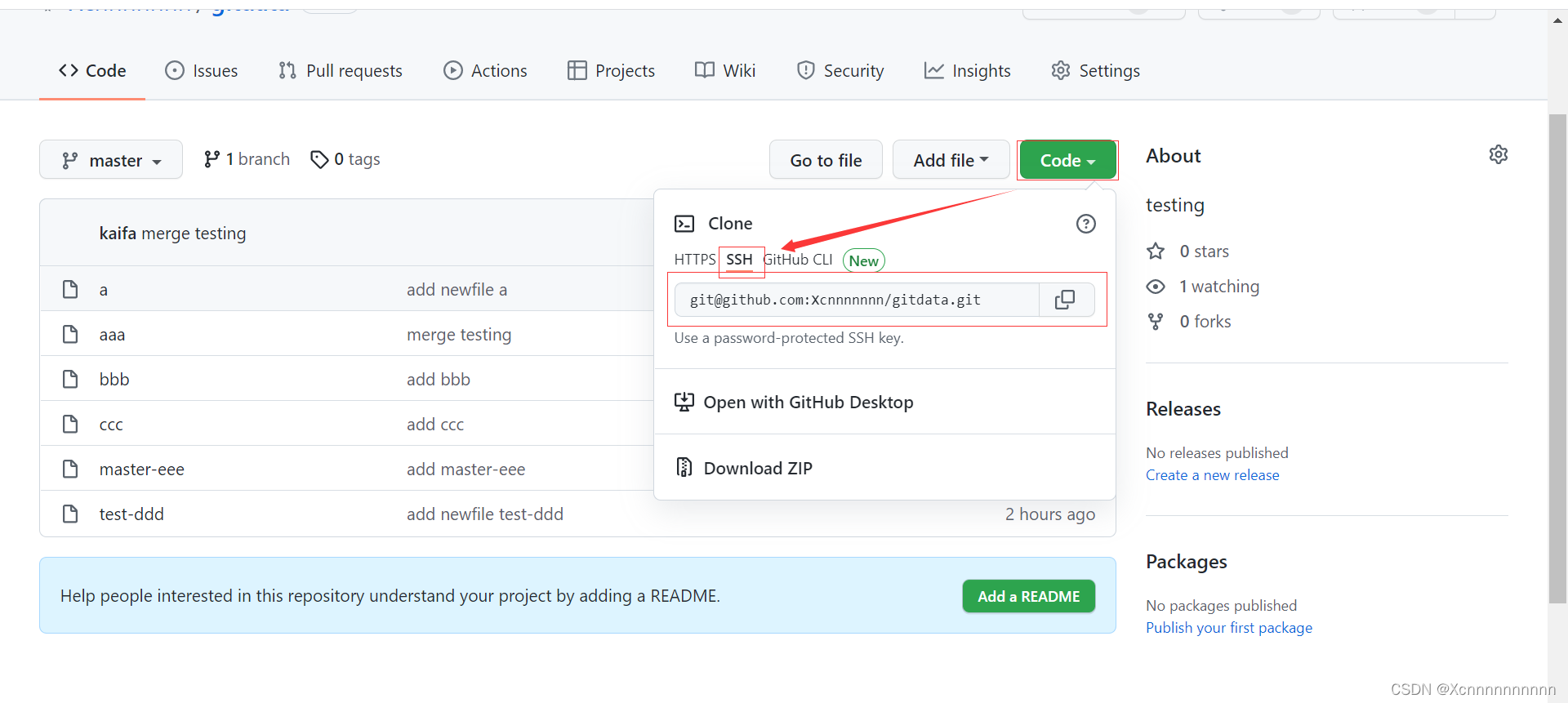1568x703 pixels.
Task: Open file named master-eee
Action: (142, 469)
